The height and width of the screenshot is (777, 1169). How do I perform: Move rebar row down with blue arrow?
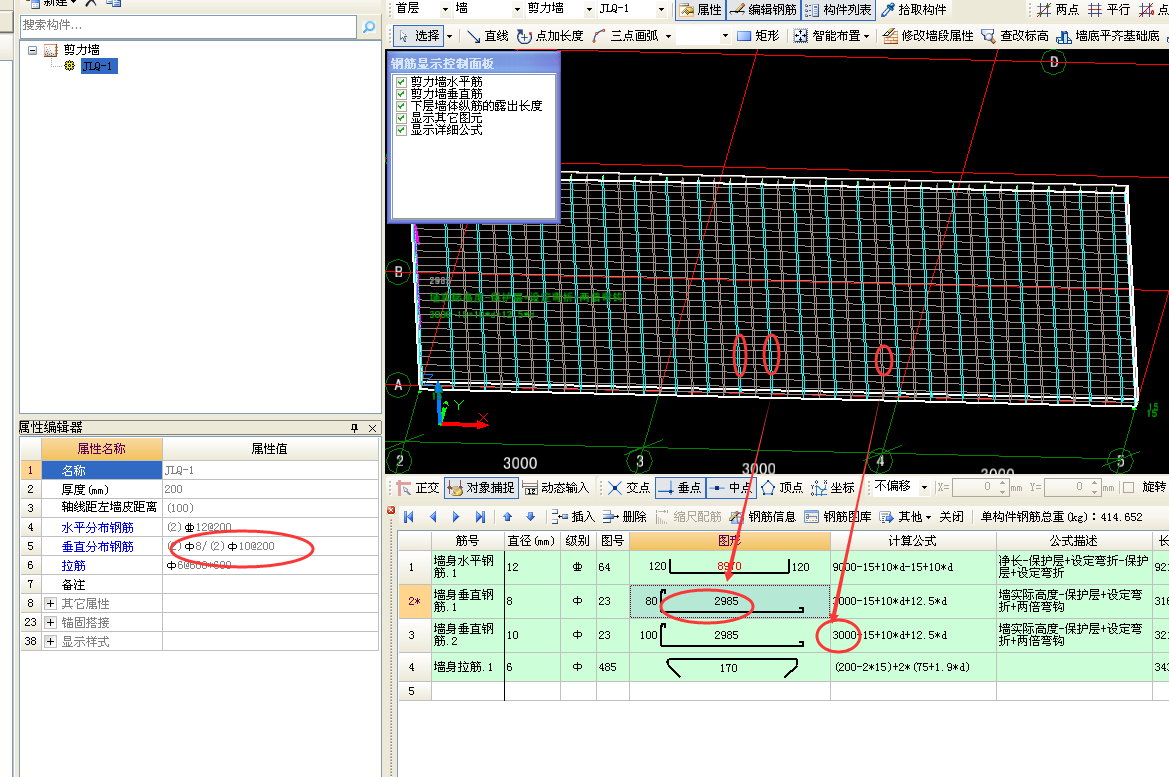[x=531, y=517]
